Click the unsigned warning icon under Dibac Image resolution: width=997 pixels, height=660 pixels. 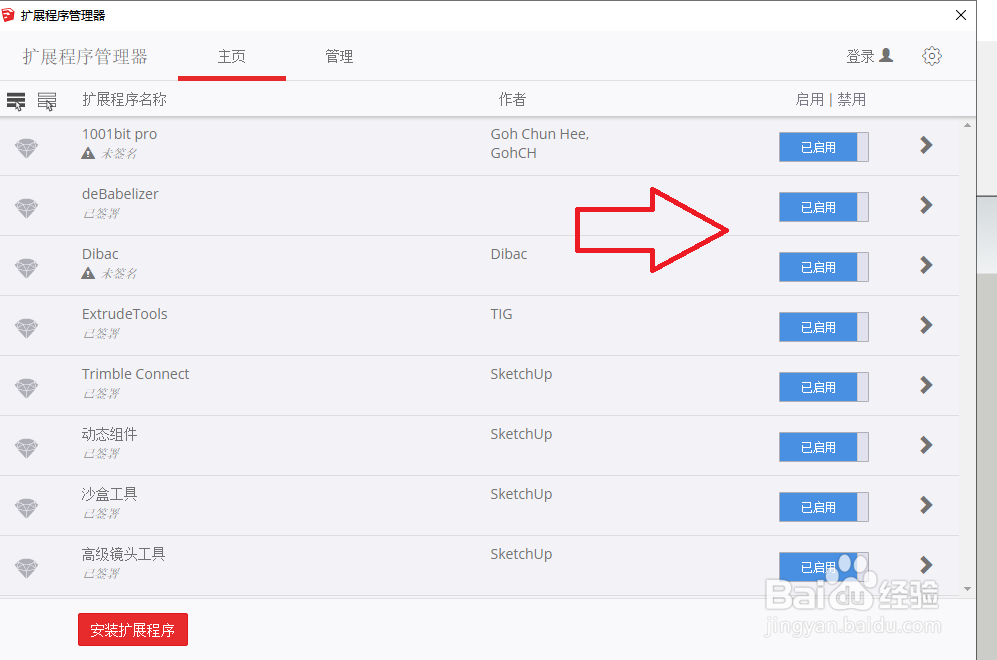pyautogui.click(x=88, y=273)
